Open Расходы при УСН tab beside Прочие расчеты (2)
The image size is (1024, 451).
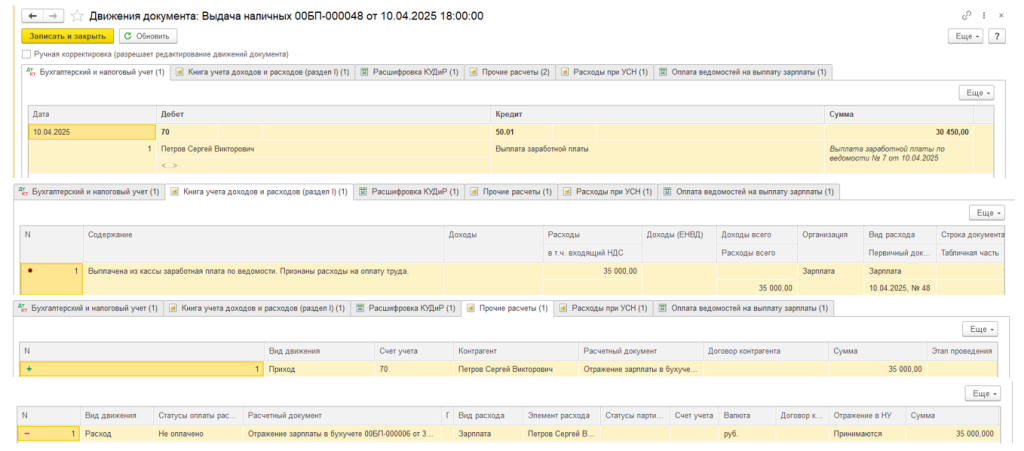tap(605, 72)
